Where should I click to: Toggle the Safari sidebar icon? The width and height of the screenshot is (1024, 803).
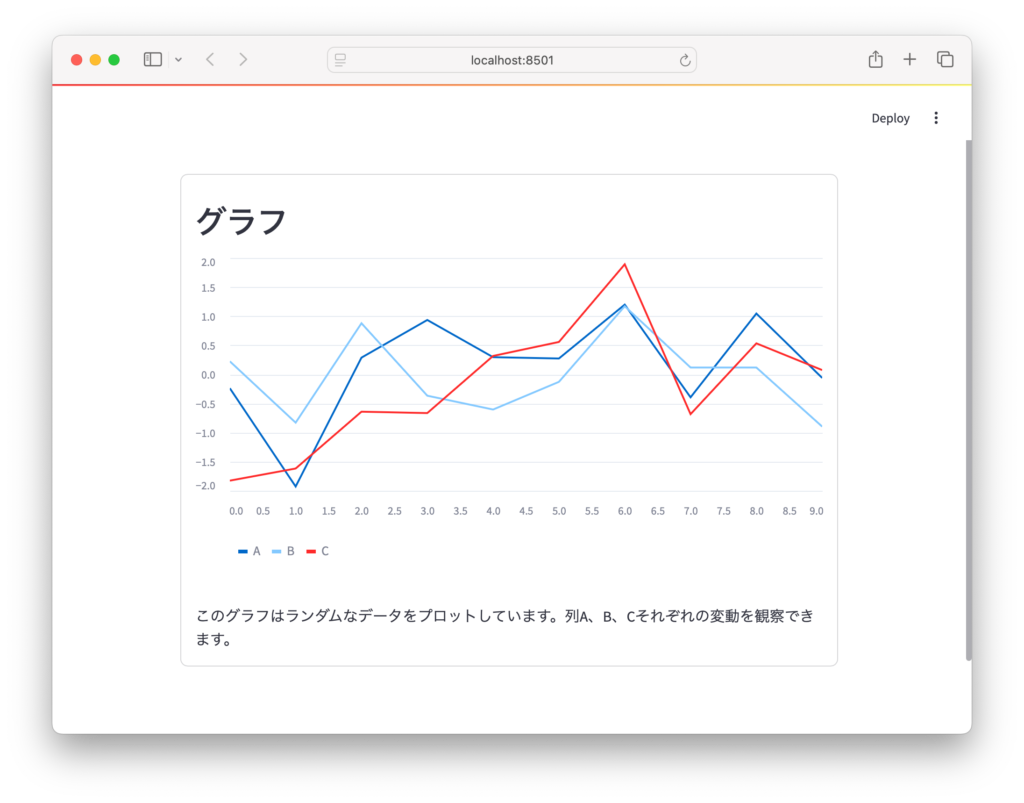(x=152, y=59)
